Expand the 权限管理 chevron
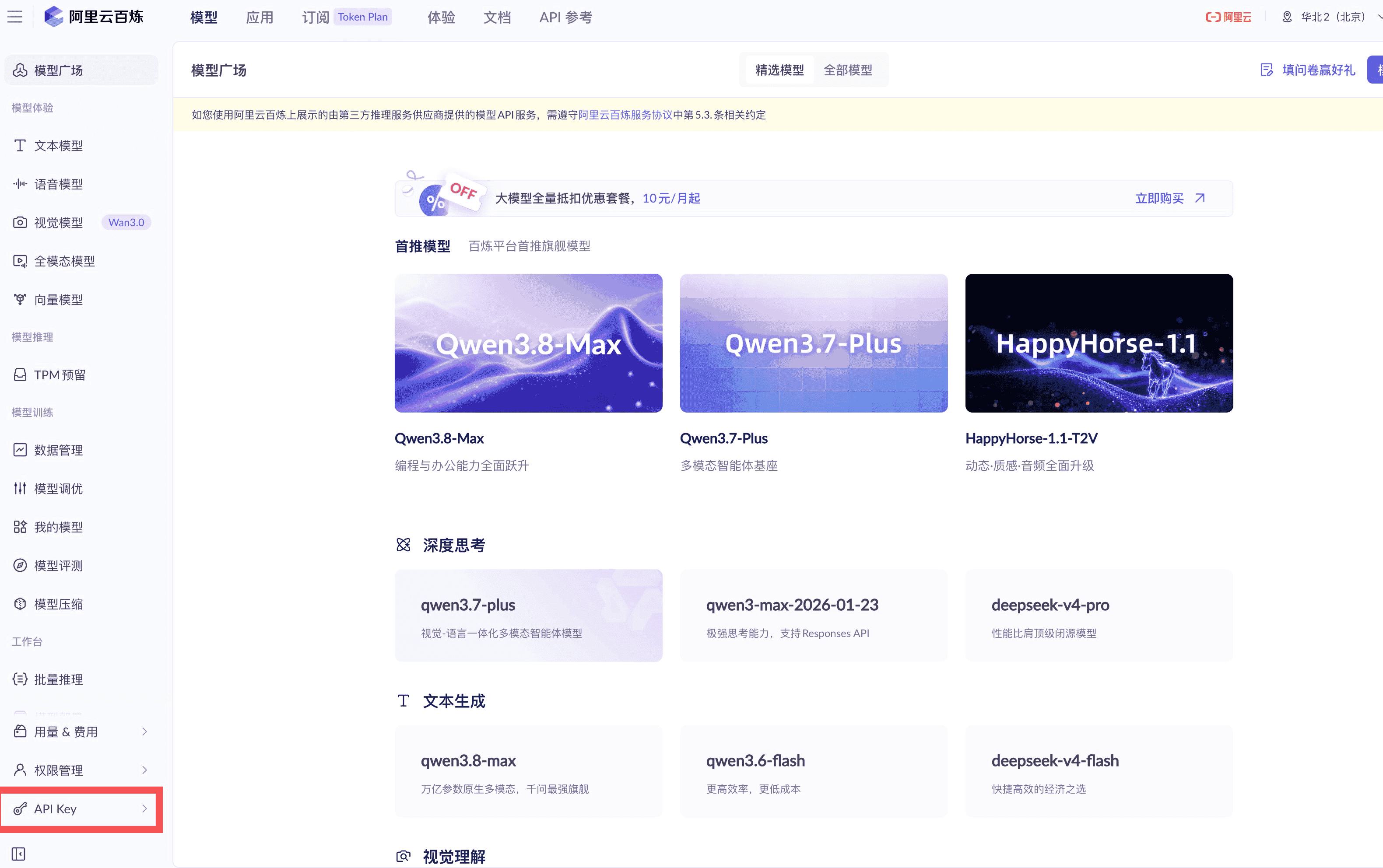 point(145,770)
